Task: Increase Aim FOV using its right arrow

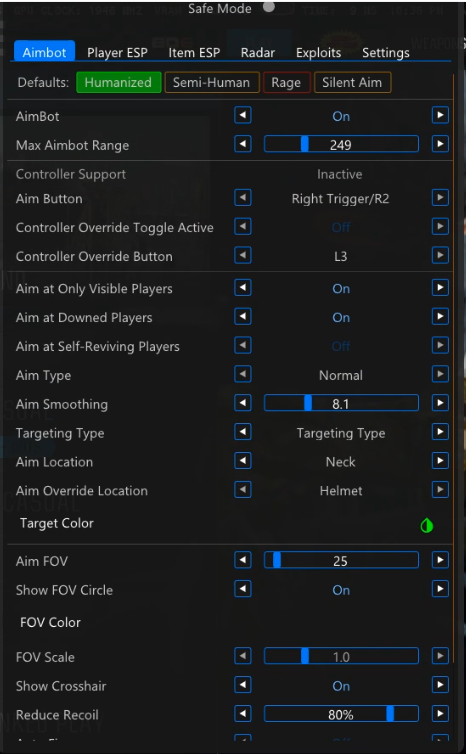Action: pos(440,560)
